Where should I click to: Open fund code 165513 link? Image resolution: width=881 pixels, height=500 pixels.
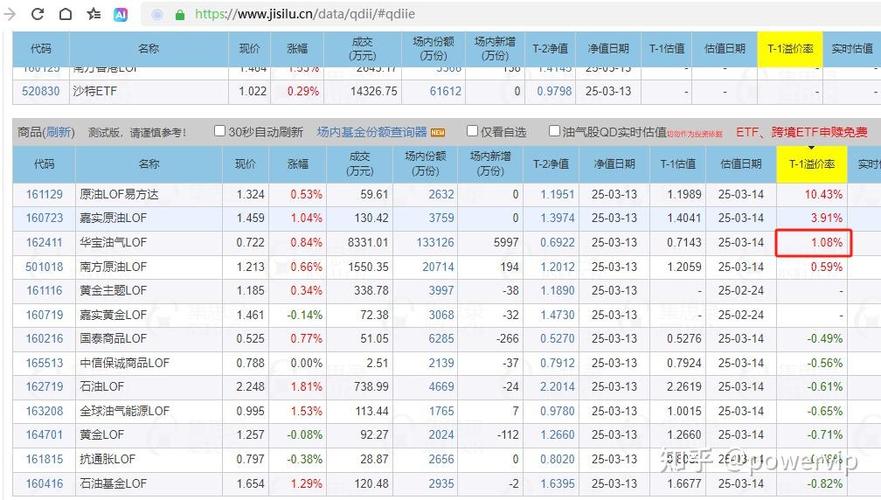44,363
